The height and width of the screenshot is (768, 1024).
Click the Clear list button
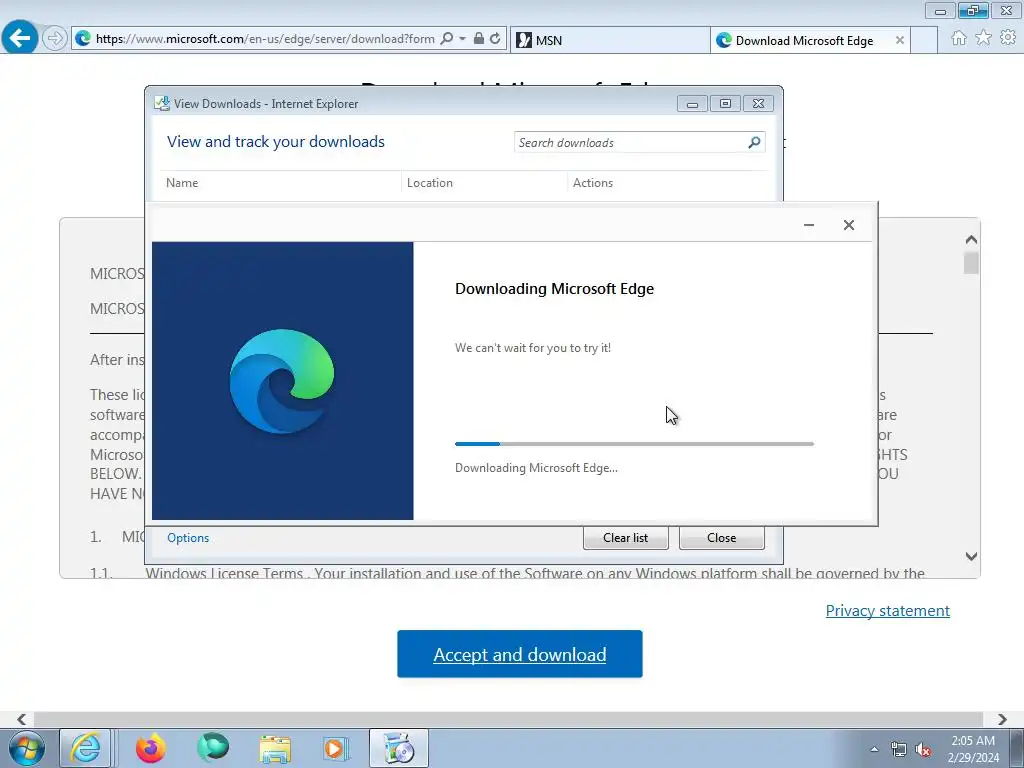coord(626,537)
